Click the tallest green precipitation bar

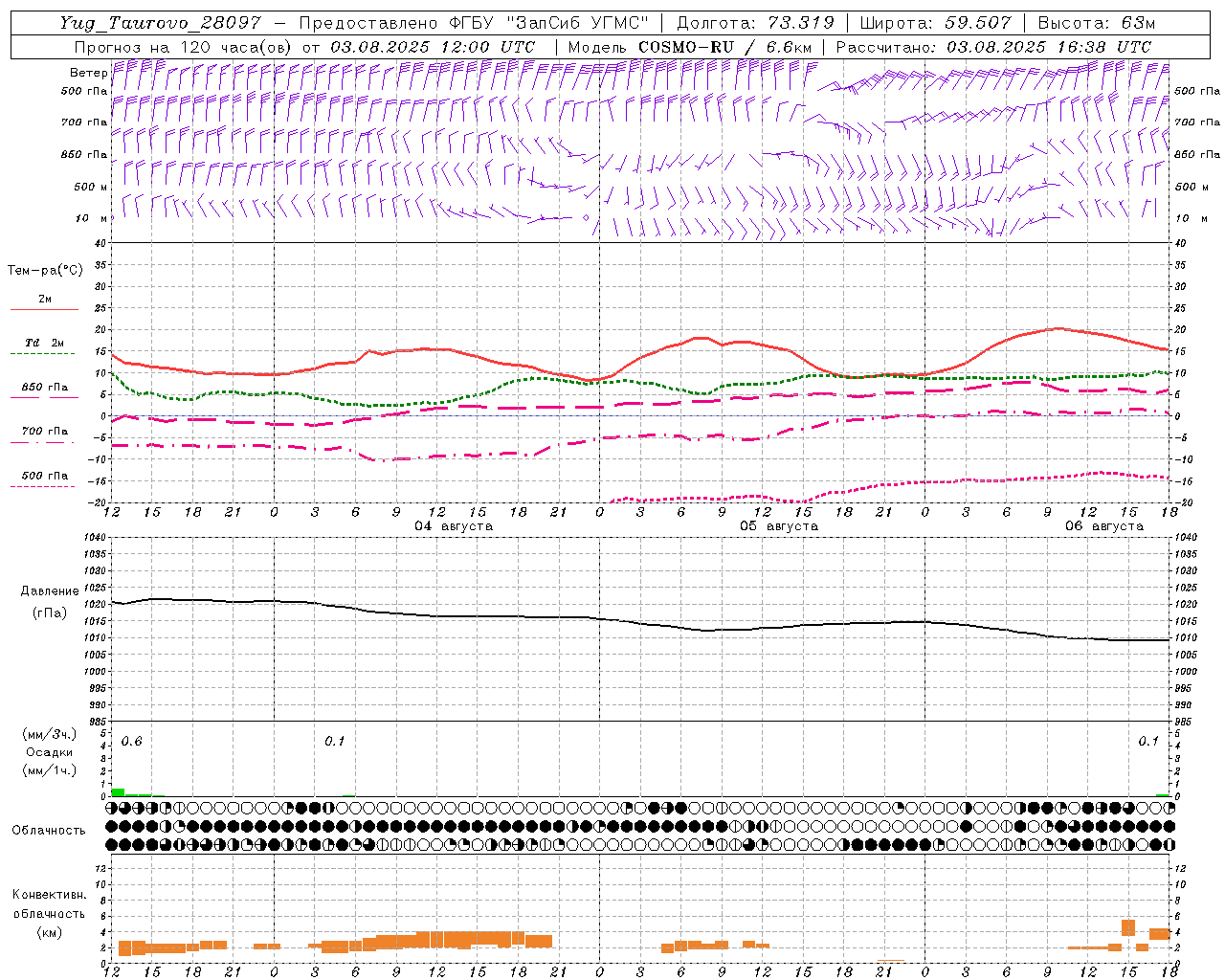pos(118,791)
